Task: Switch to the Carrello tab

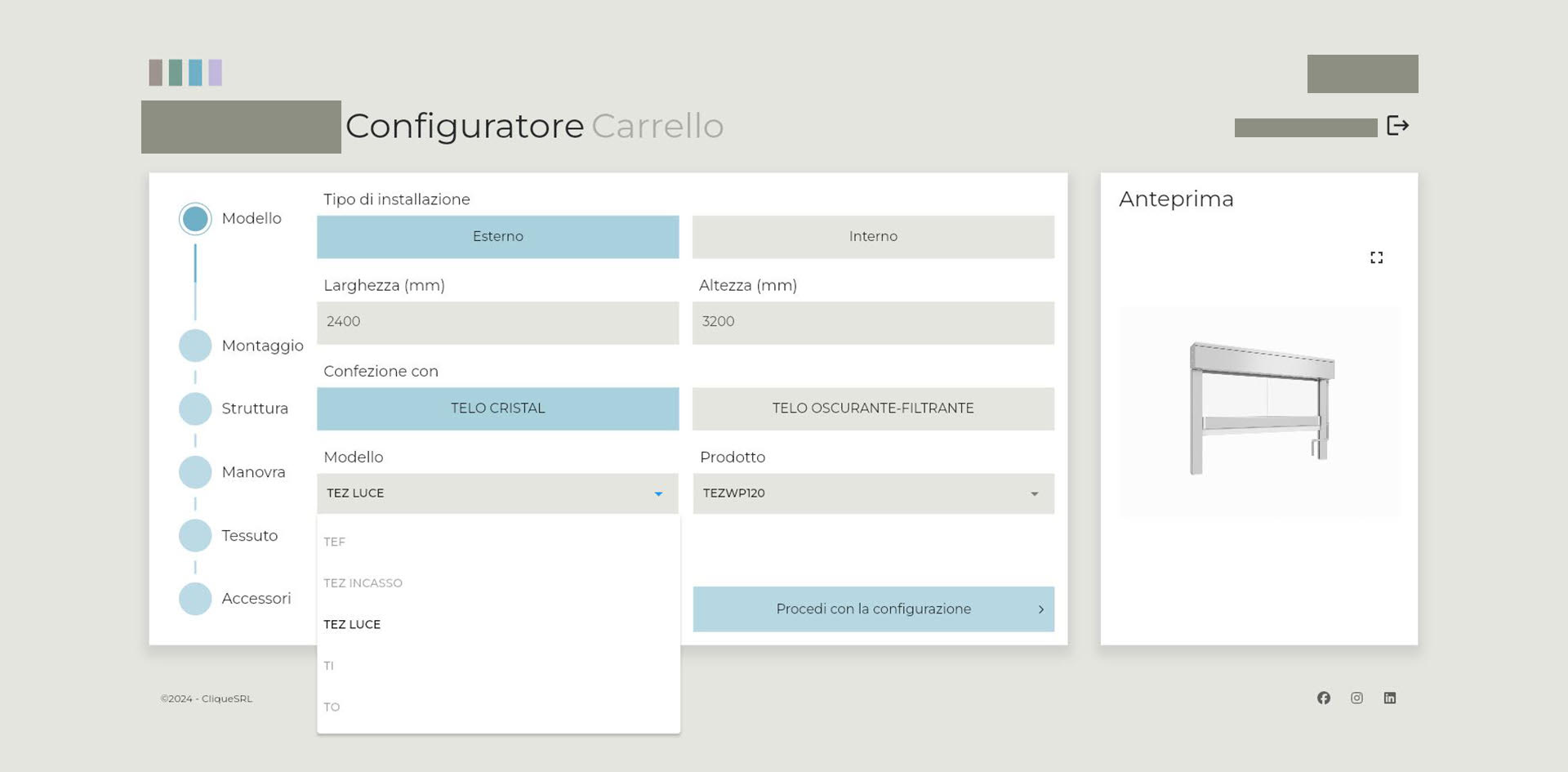Action: (x=657, y=127)
